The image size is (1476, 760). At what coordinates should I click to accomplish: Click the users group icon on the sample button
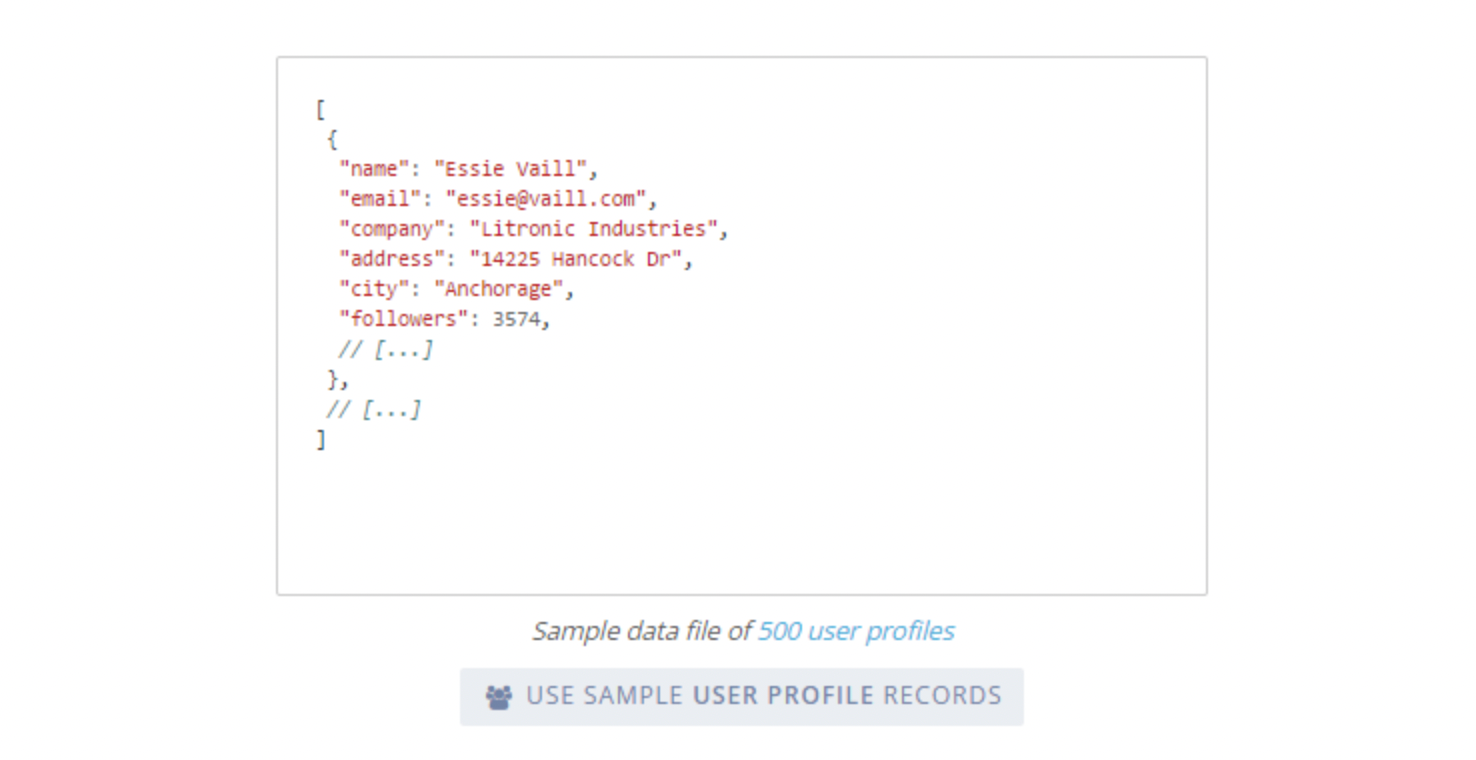click(498, 697)
